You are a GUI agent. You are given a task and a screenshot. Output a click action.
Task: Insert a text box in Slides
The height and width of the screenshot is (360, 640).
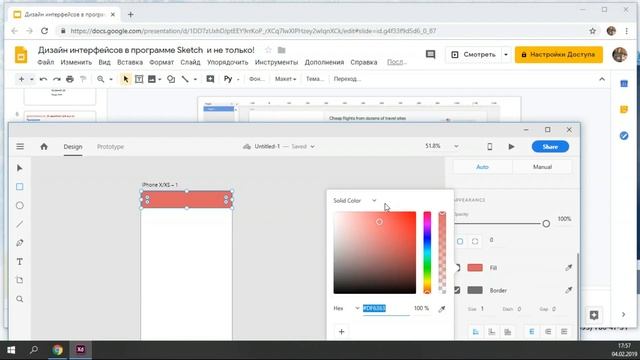pos(139,79)
